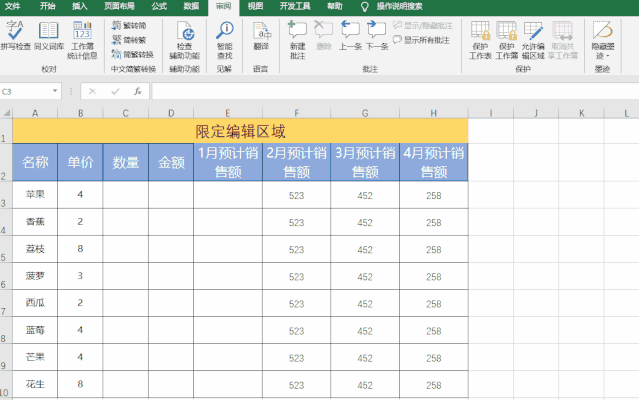Click 繁转简 convert to simplified

coord(129,25)
